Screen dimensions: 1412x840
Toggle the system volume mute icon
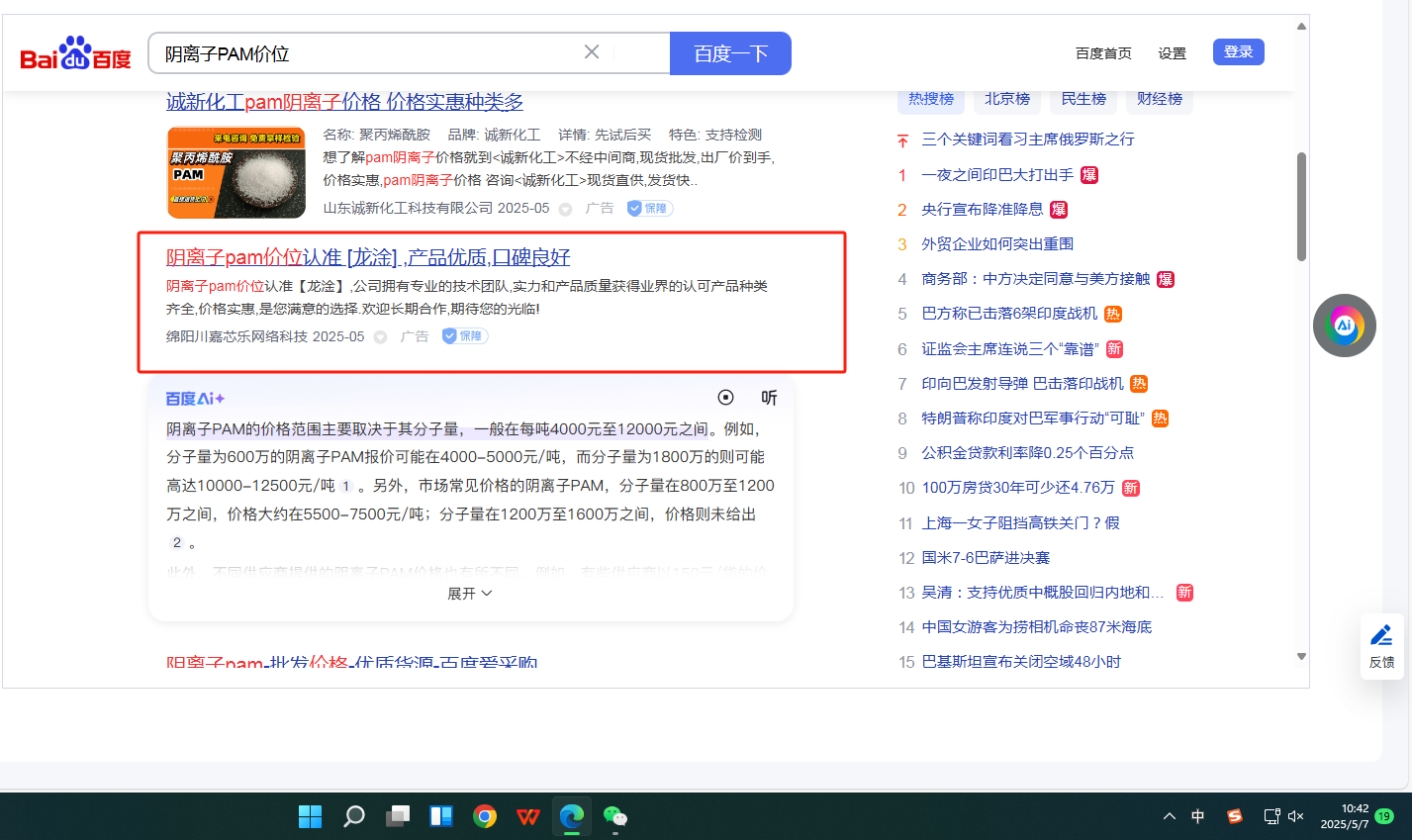point(1295,816)
